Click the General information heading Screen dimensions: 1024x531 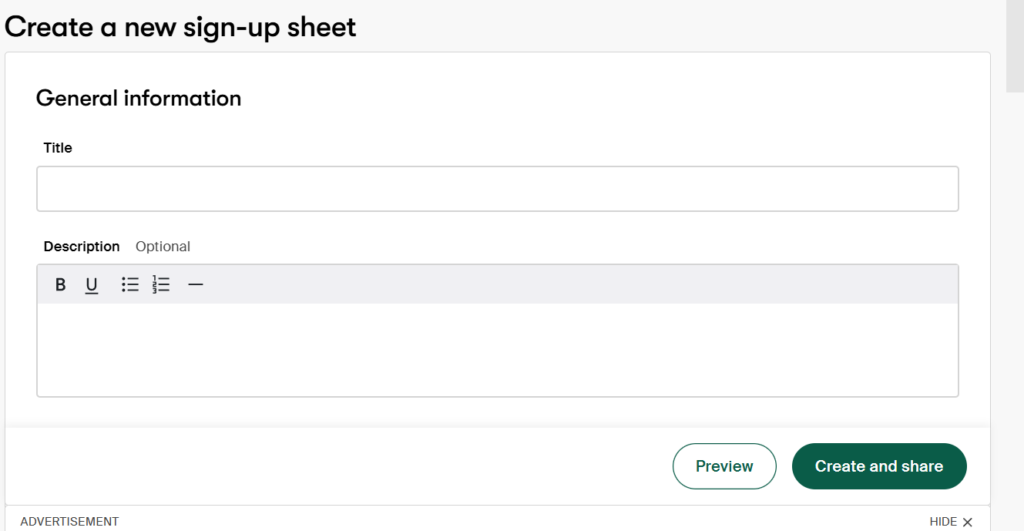(x=138, y=98)
